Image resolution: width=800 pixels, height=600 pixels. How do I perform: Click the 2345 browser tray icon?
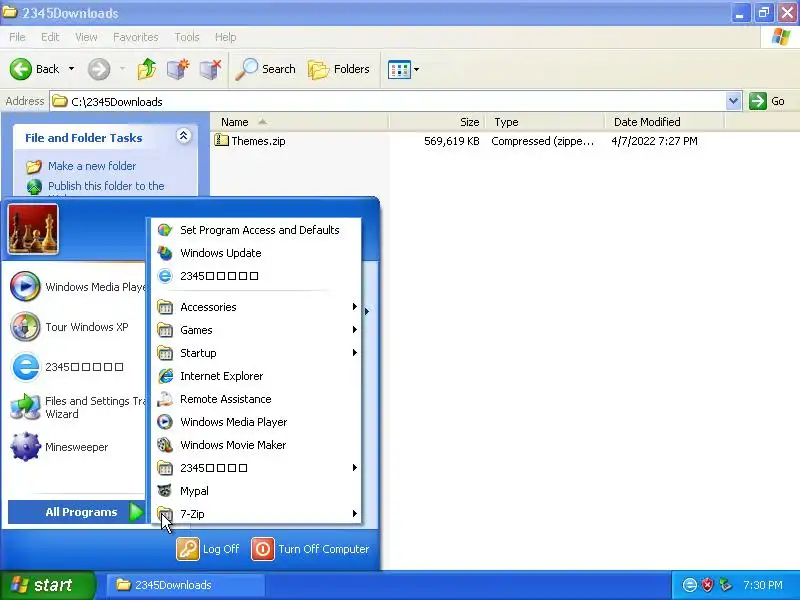pyautogui.click(x=689, y=585)
